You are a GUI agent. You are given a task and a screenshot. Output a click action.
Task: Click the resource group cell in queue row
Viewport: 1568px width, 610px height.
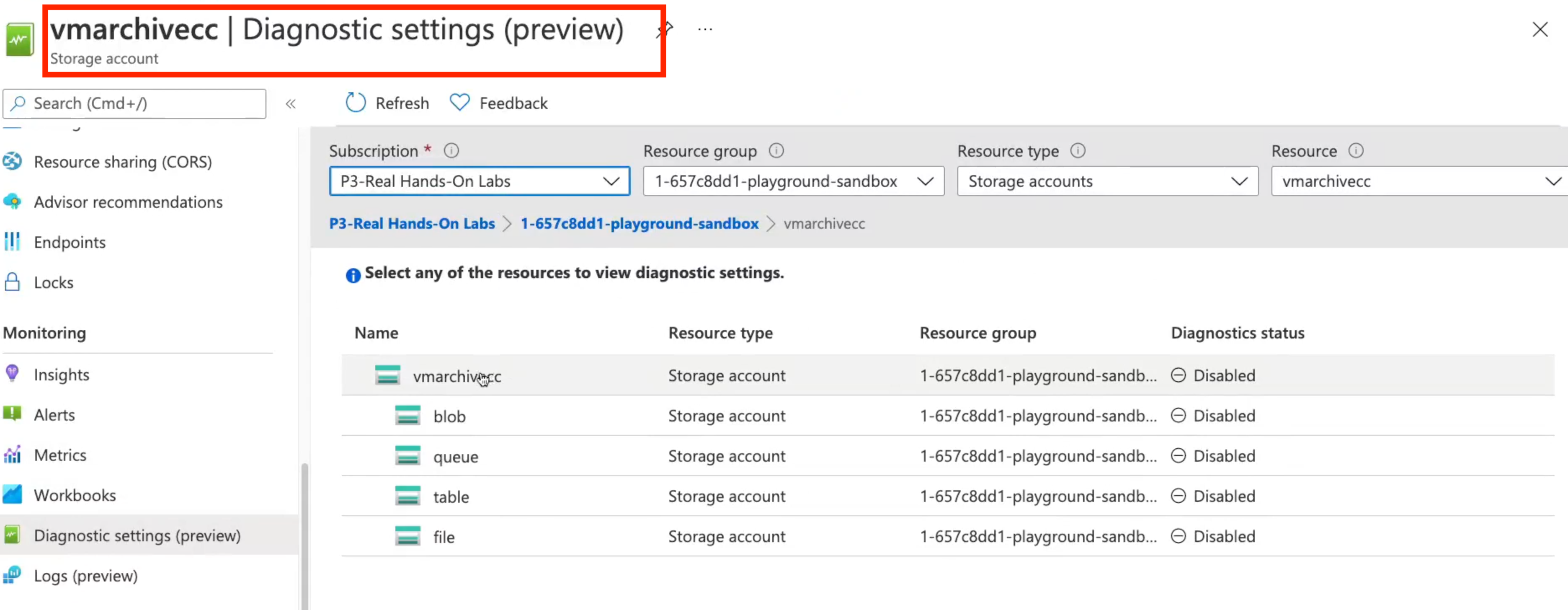pyautogui.click(x=1038, y=456)
